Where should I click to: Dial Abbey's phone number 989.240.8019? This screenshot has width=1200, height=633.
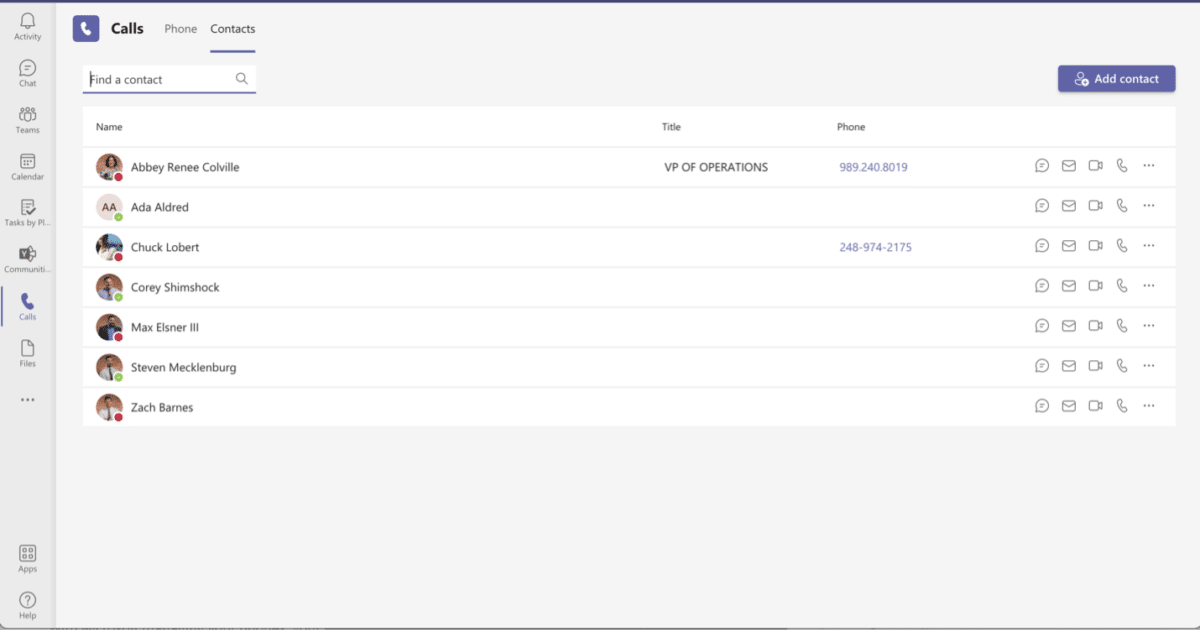(873, 167)
